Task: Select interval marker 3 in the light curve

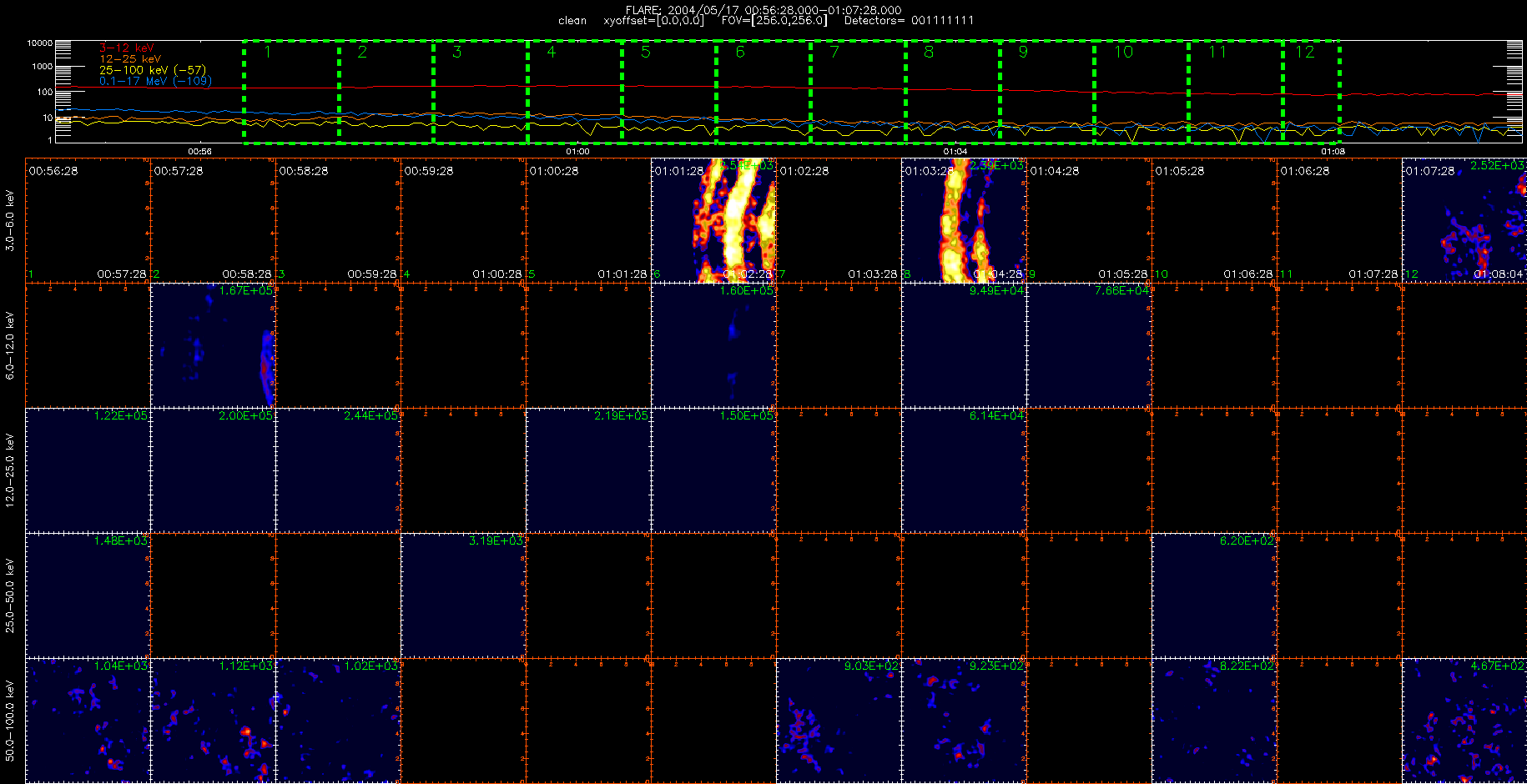Action: (456, 53)
